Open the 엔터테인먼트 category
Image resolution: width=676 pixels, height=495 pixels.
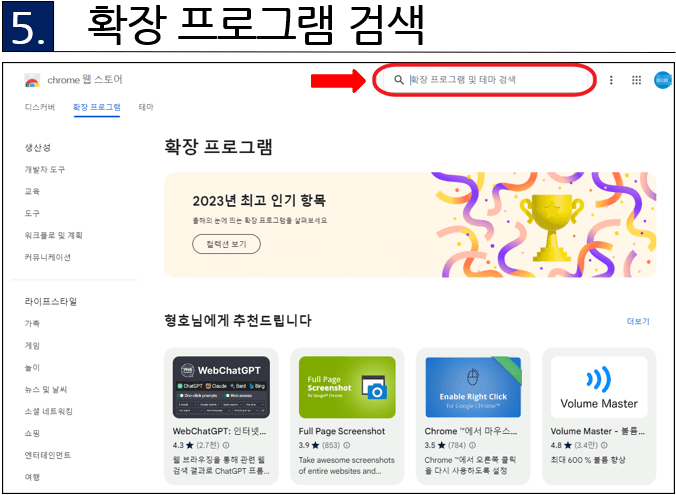(x=48, y=455)
